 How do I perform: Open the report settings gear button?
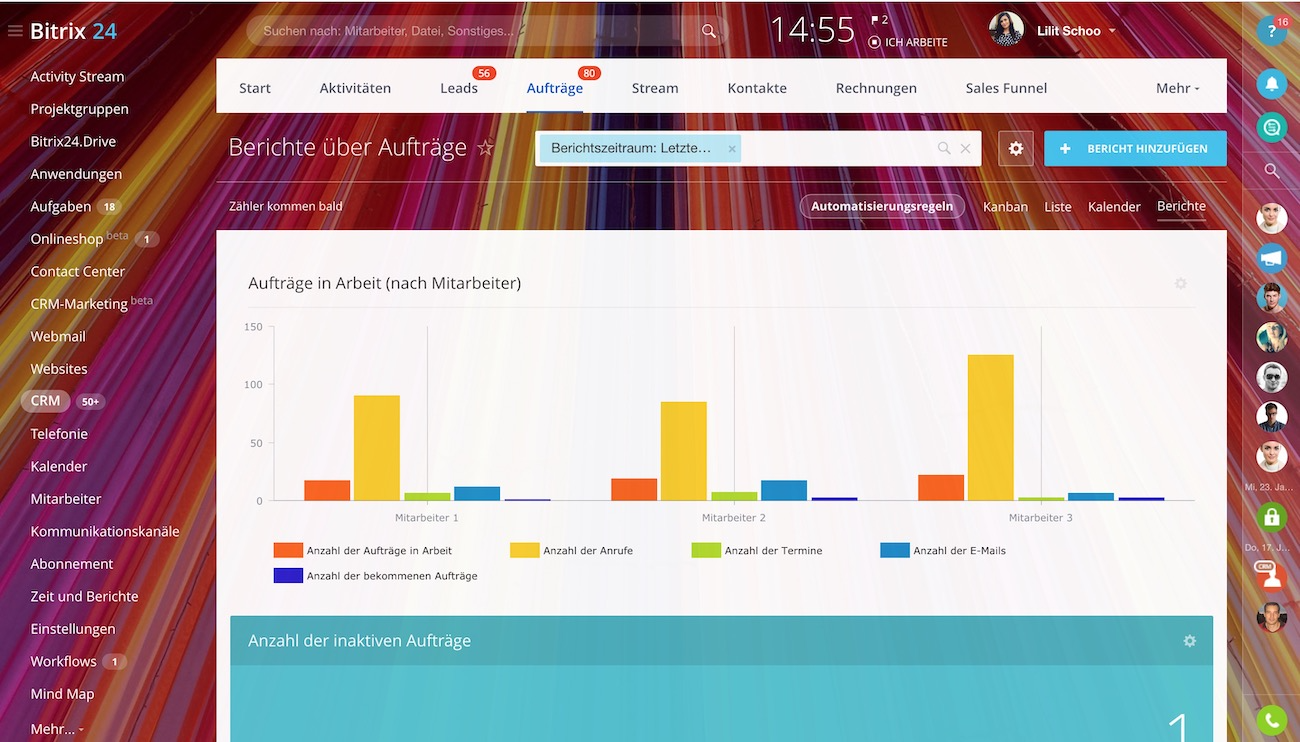pyautogui.click(x=1016, y=148)
